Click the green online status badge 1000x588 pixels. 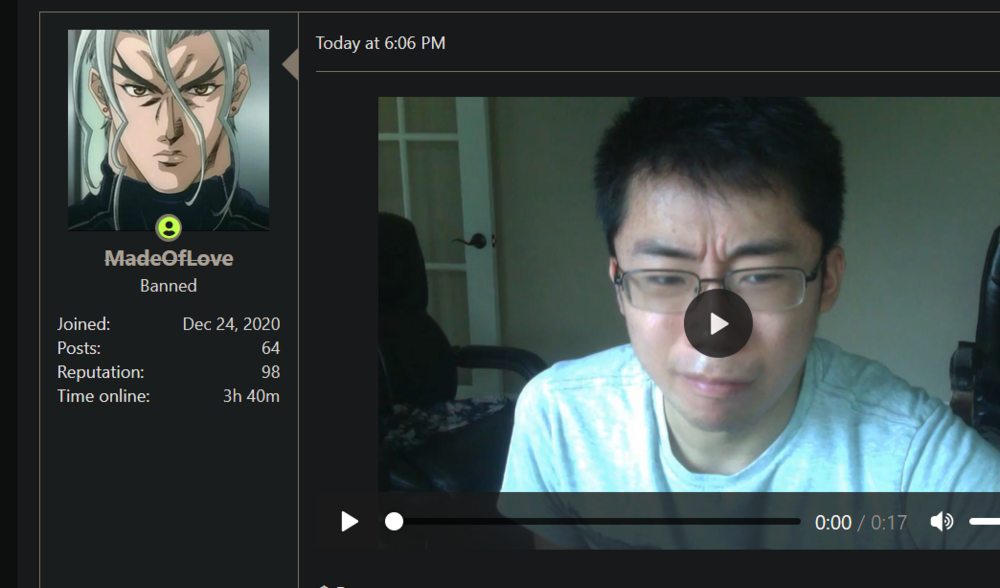tap(168, 228)
